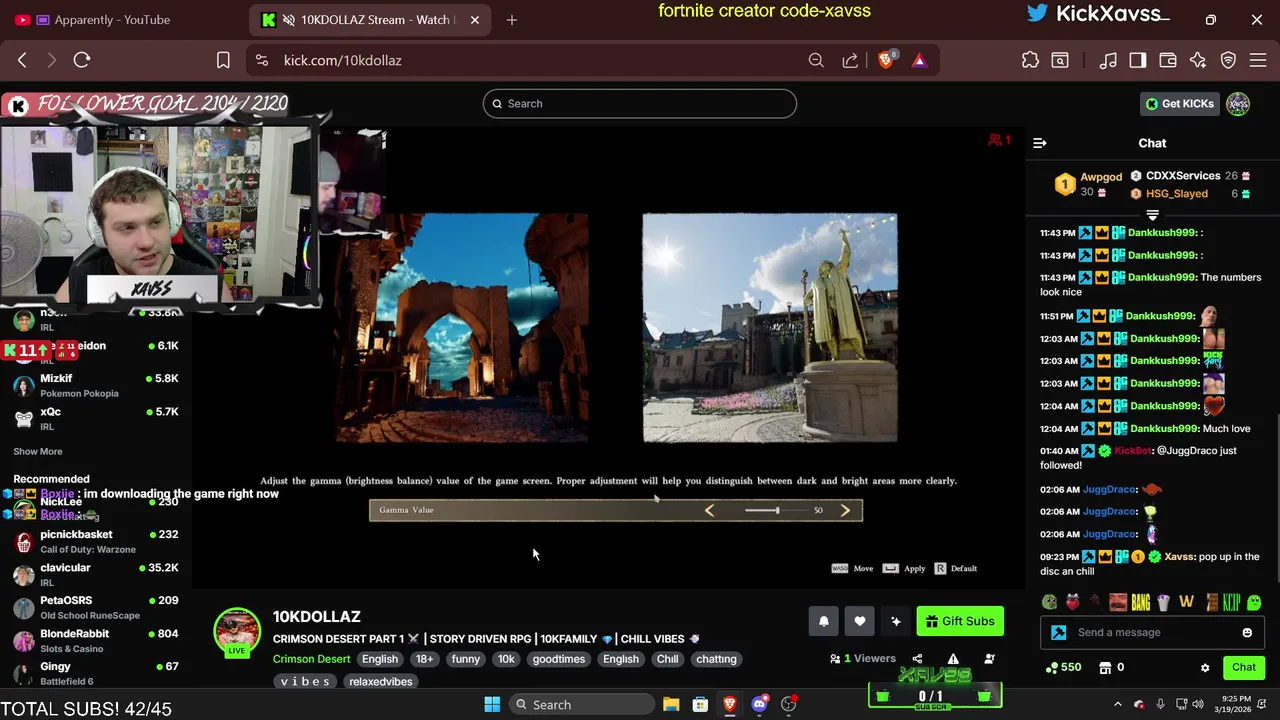Open the Brave playlist music icon
The width and height of the screenshot is (1280, 720).
[x=1108, y=60]
